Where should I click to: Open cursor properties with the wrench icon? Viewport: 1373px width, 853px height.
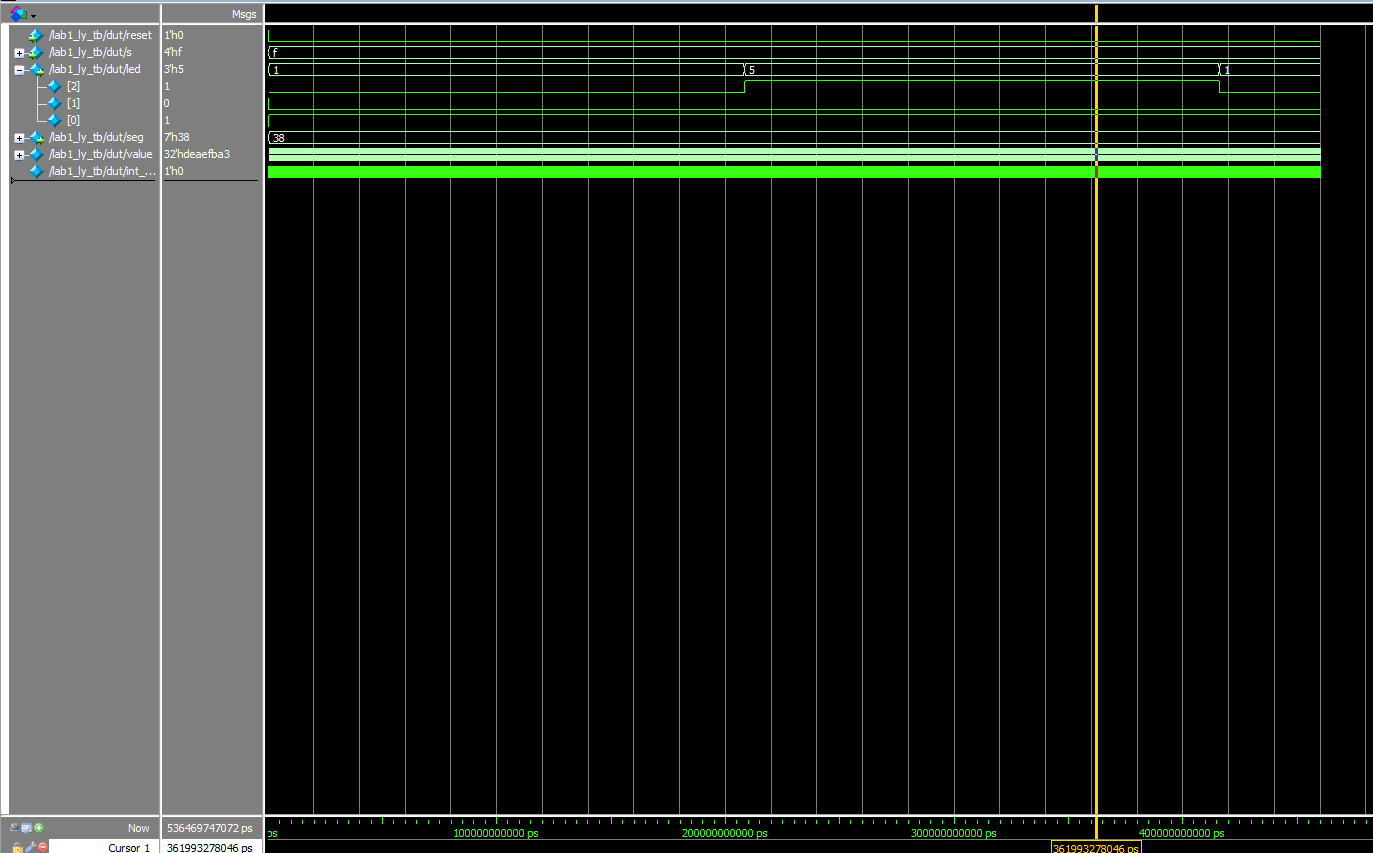coord(30,847)
